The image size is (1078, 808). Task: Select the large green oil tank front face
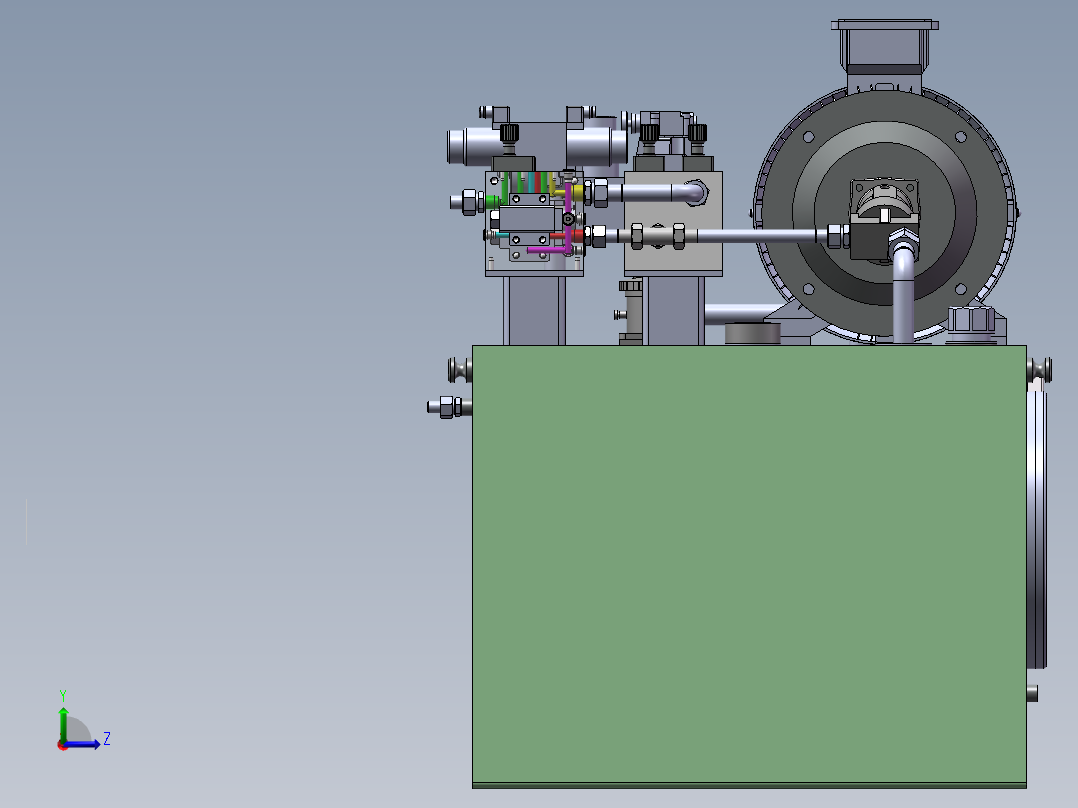[x=749, y=564]
